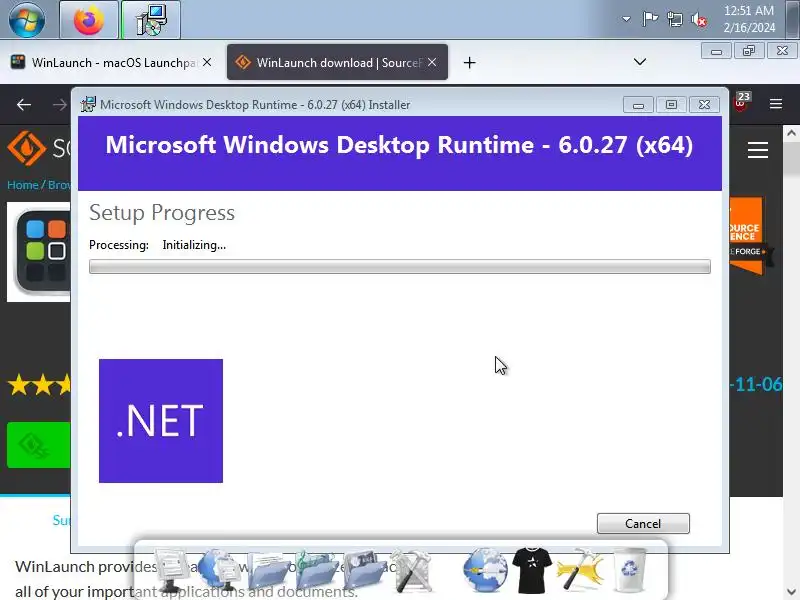
Task: Open the pictures folder dock icon
Action: click(x=364, y=572)
